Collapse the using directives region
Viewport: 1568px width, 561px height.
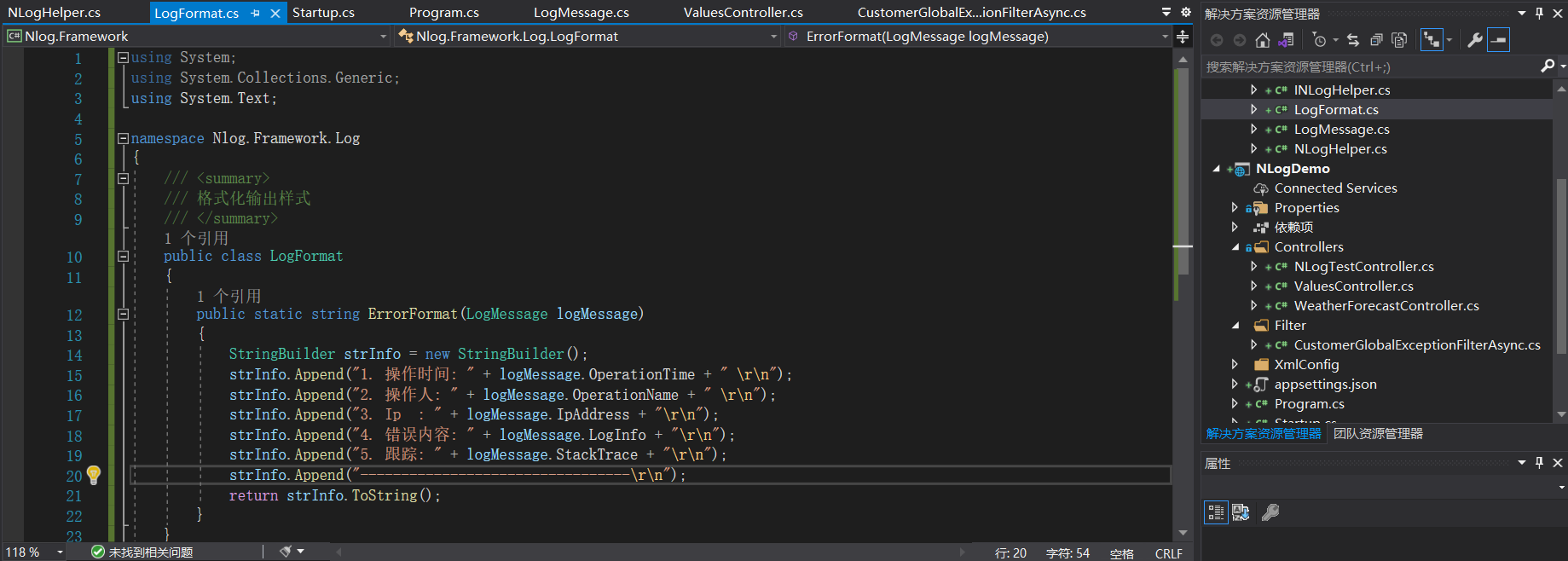click(123, 57)
